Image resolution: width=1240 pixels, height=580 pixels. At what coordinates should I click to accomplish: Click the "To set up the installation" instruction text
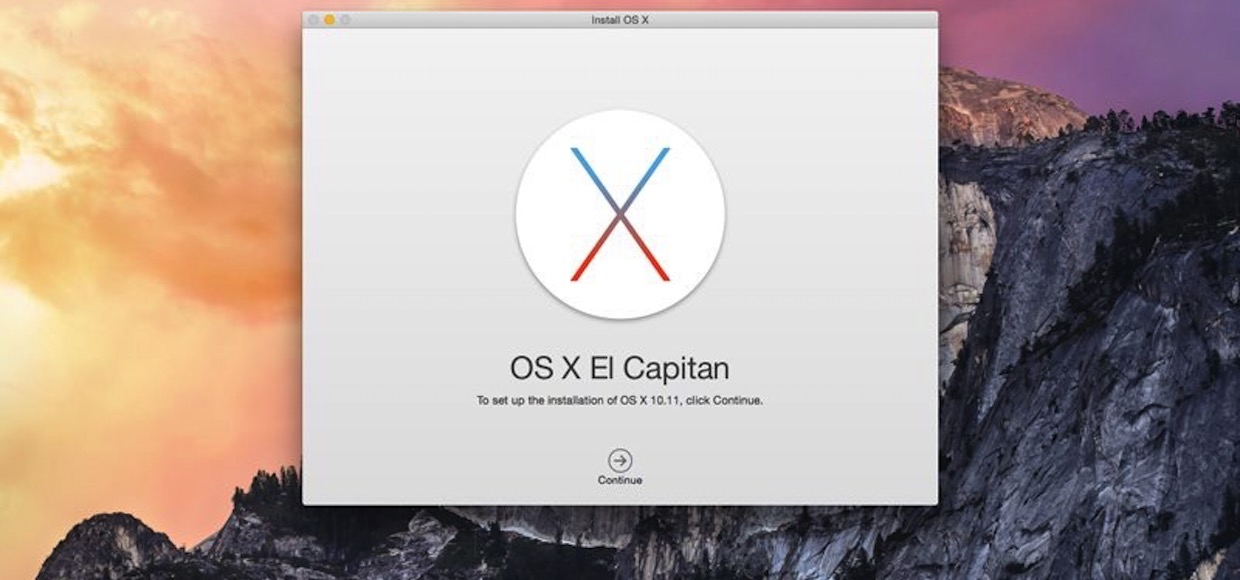click(x=620, y=401)
